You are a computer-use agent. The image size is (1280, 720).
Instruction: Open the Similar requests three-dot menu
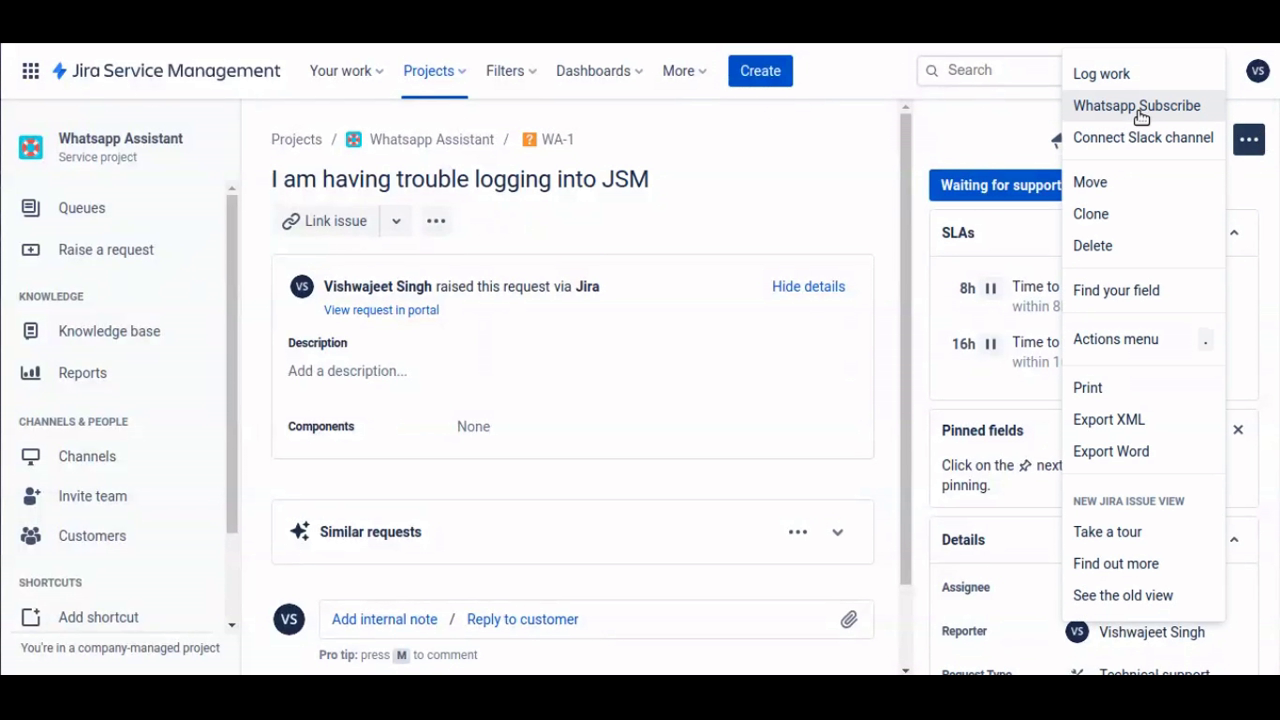point(798,532)
